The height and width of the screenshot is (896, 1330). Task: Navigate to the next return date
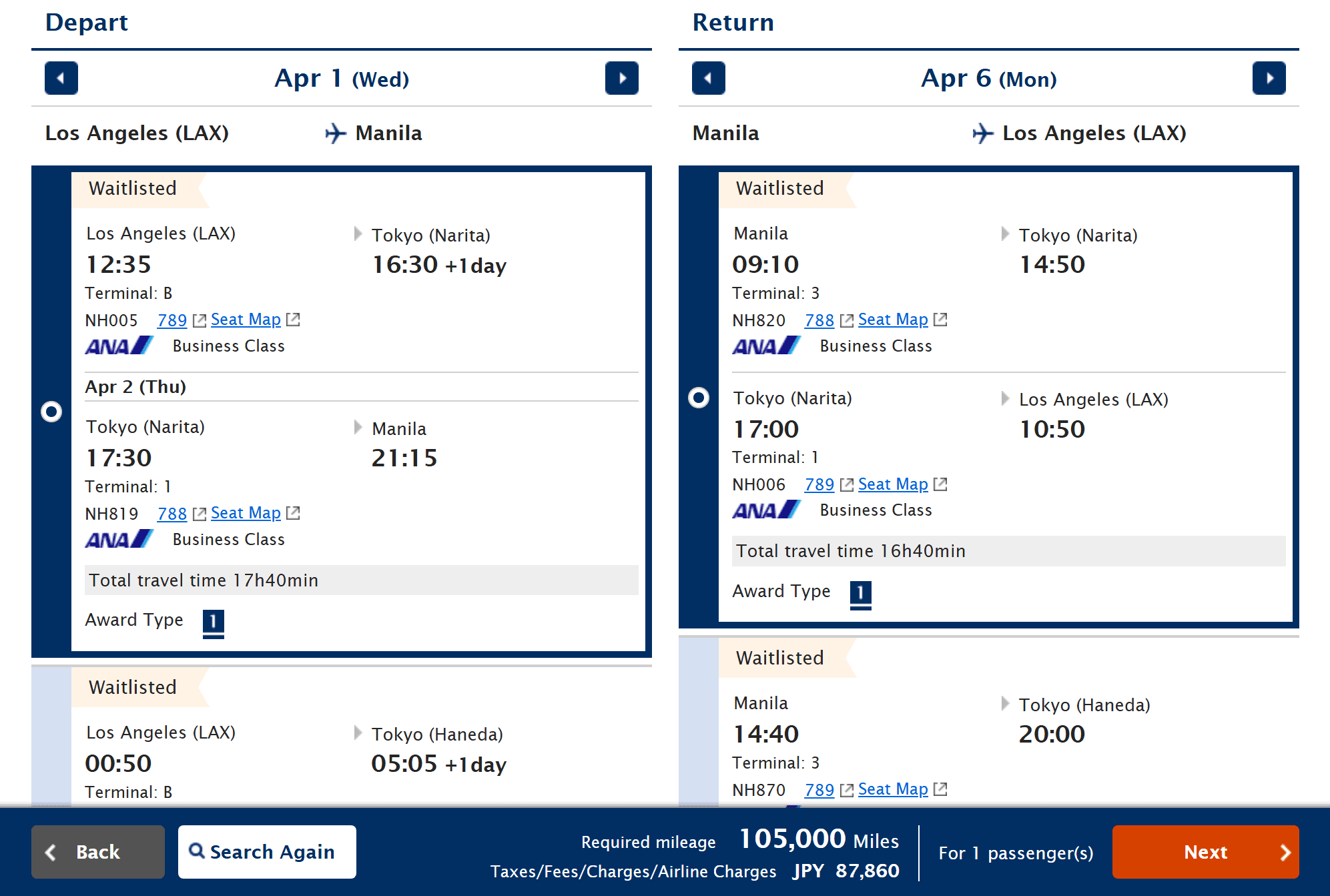pos(1269,78)
